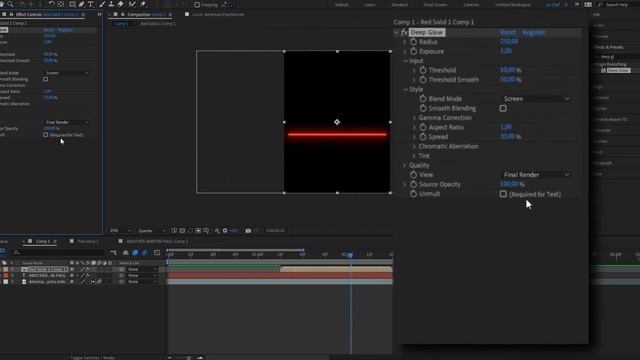Select the Type tool
The height and width of the screenshot is (360, 640).
point(91,4)
